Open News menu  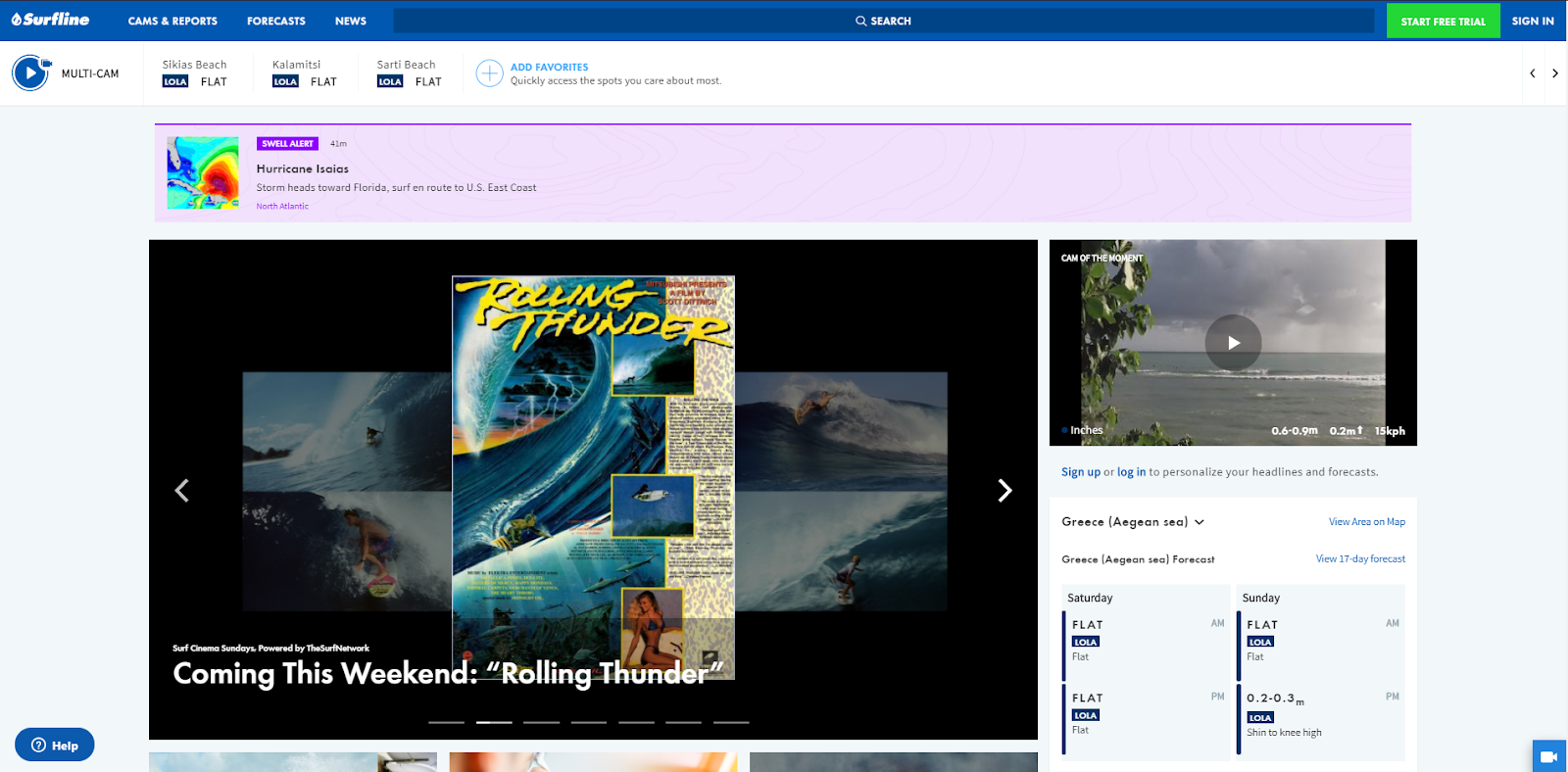[351, 21]
